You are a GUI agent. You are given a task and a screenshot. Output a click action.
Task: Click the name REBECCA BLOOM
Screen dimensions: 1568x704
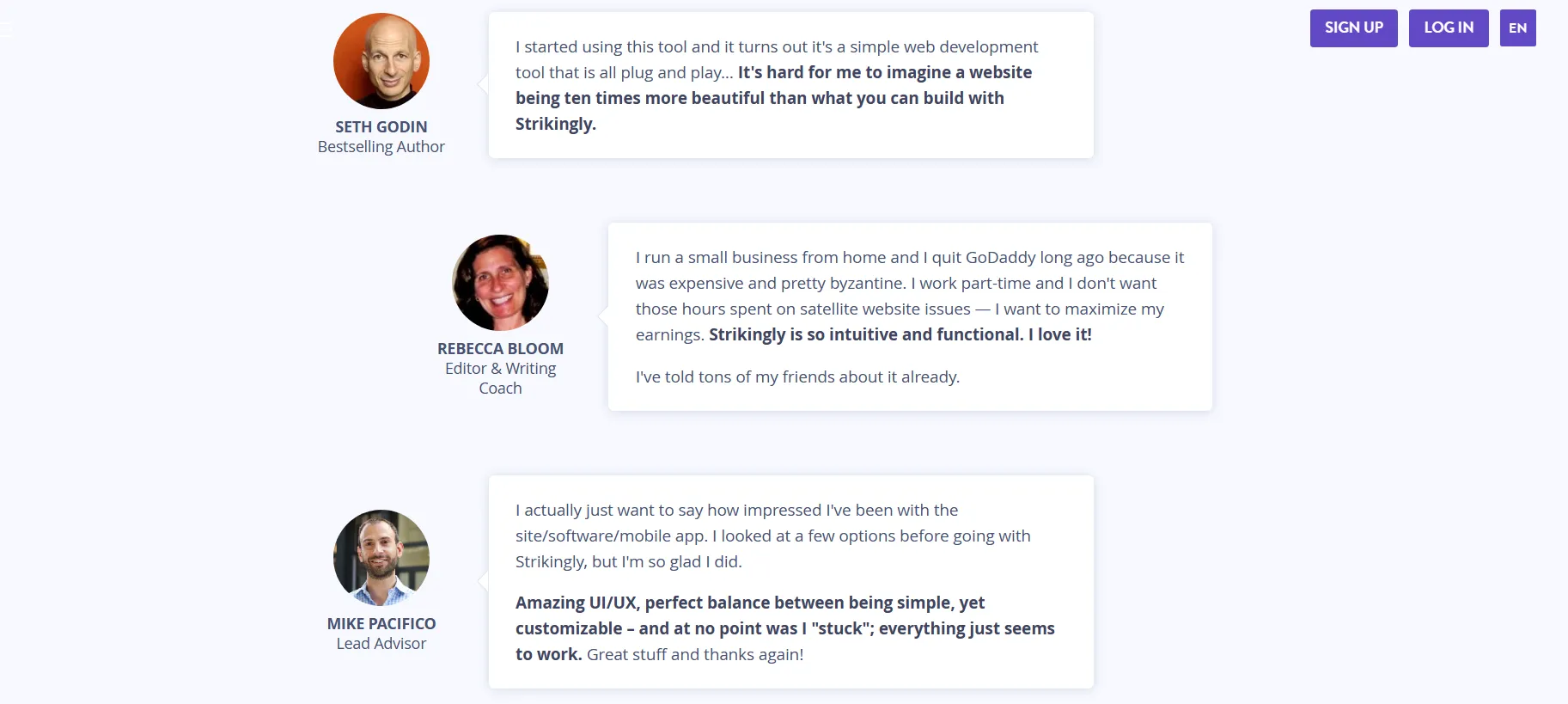(500, 348)
